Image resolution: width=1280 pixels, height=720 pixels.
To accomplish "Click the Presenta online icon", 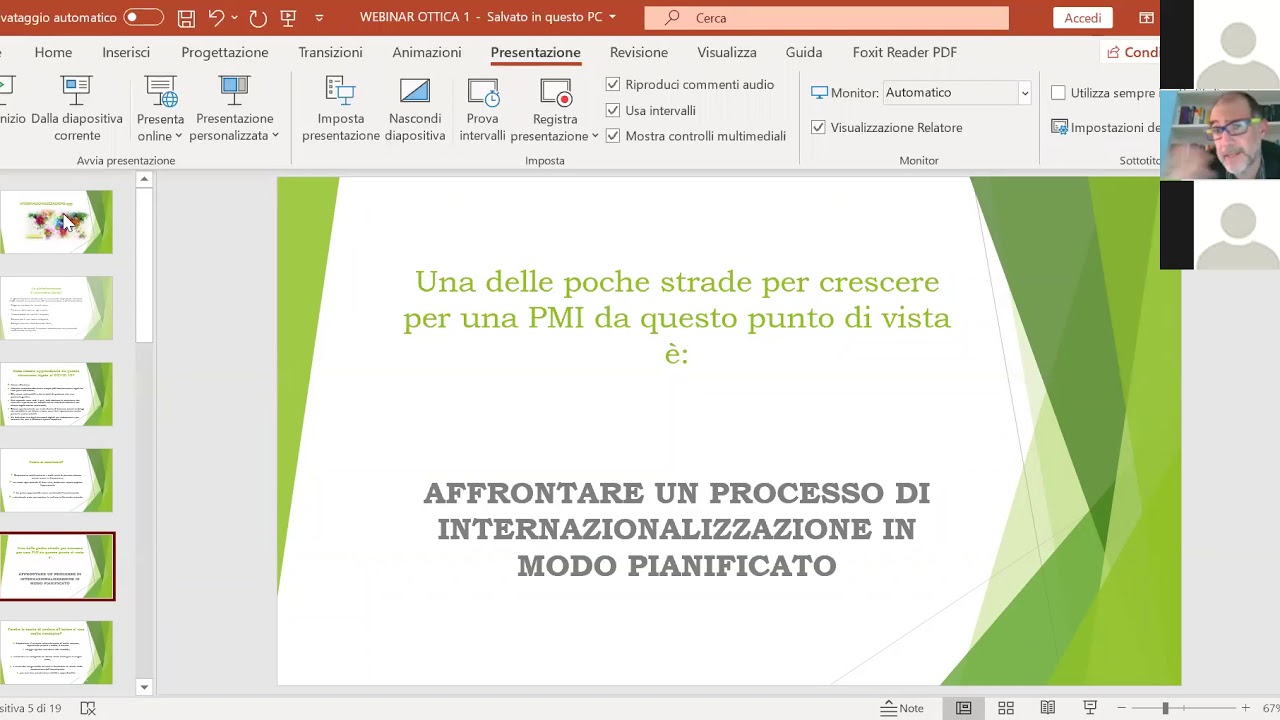I will (x=161, y=92).
